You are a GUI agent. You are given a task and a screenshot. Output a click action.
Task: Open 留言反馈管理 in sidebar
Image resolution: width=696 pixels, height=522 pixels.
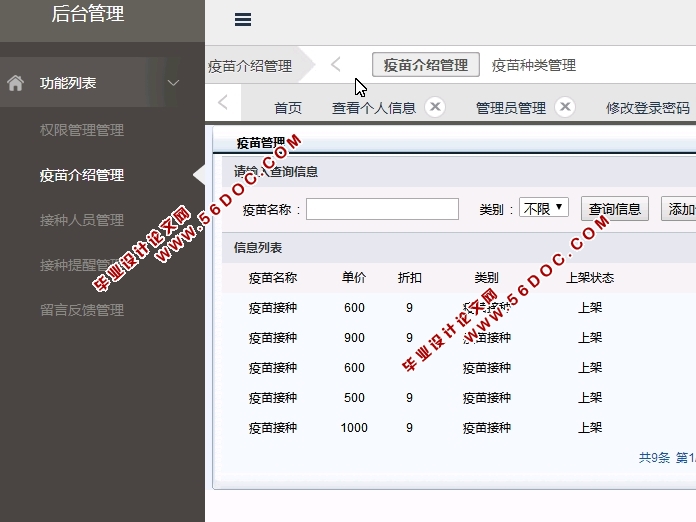(x=82, y=310)
